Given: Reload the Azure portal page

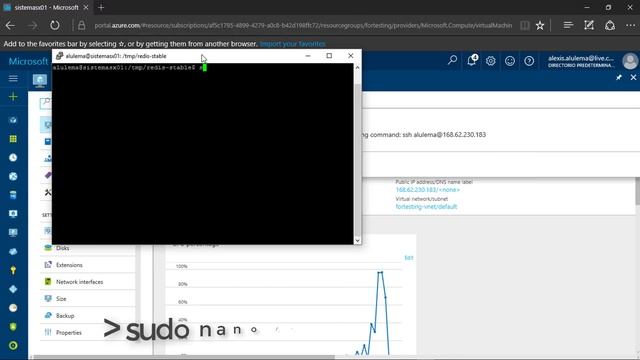Looking at the screenshot, I should pyautogui.click(x=55, y=25).
